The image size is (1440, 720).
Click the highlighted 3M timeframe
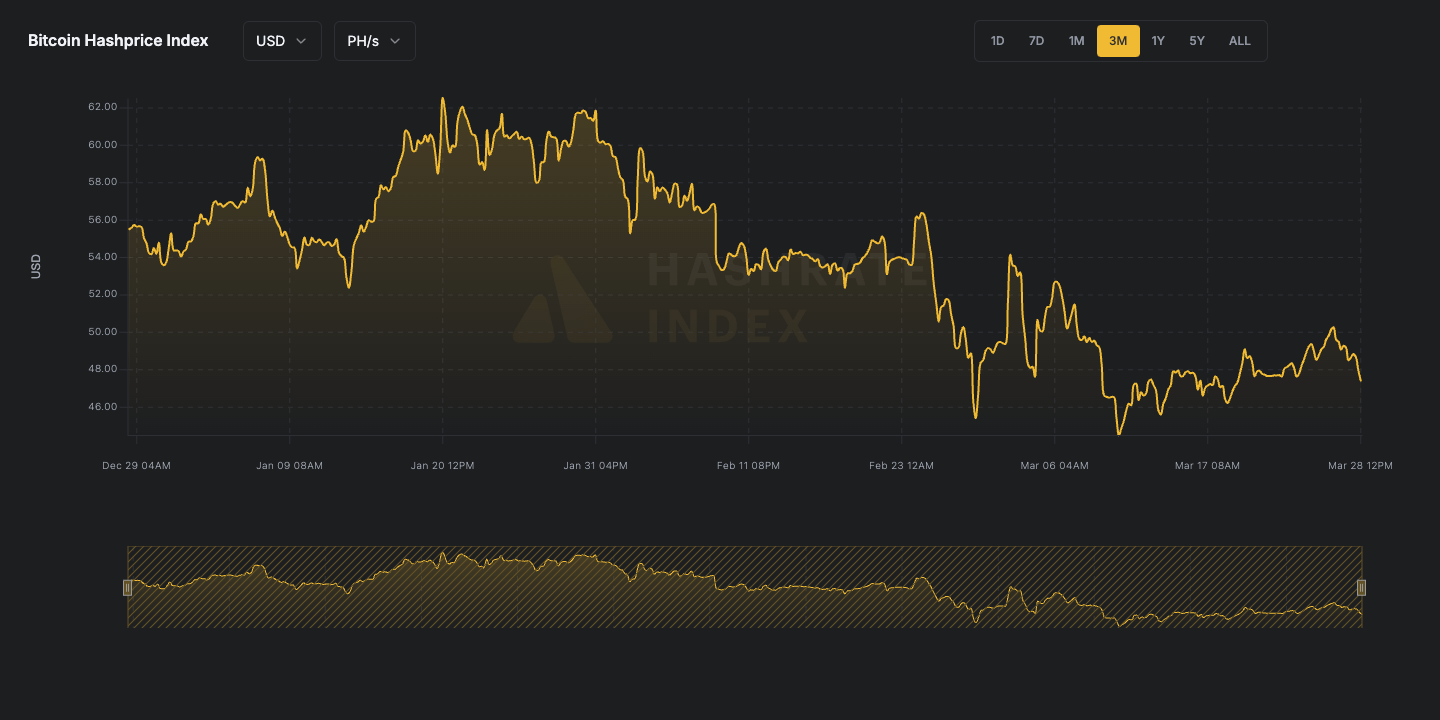(1118, 40)
